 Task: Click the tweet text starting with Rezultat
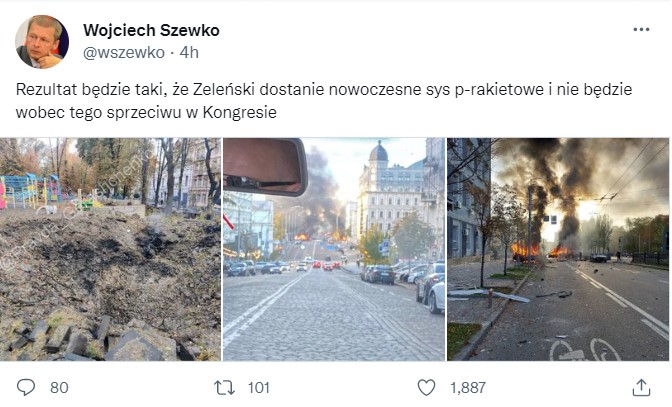pos(324,101)
